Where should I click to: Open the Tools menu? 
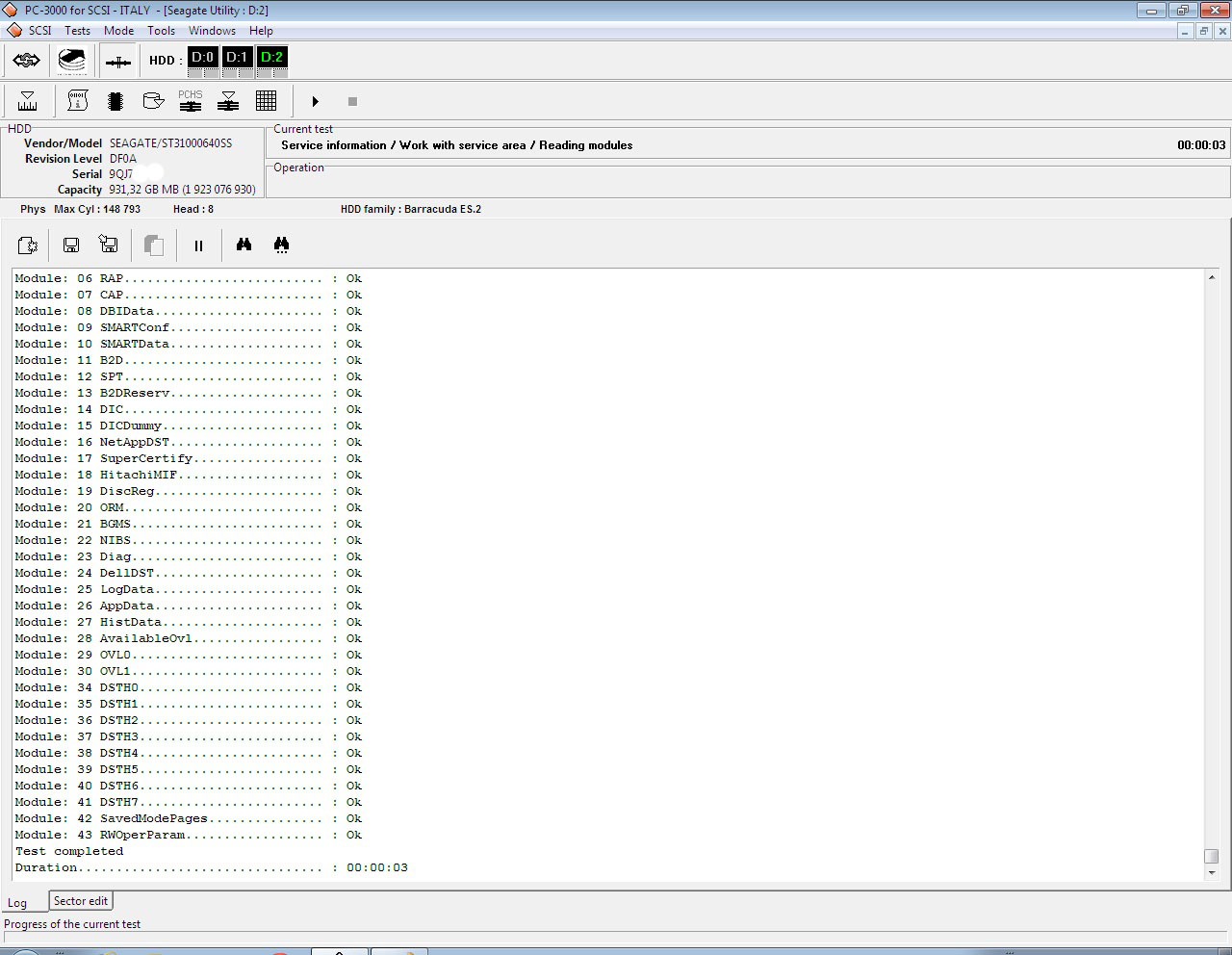click(x=162, y=31)
